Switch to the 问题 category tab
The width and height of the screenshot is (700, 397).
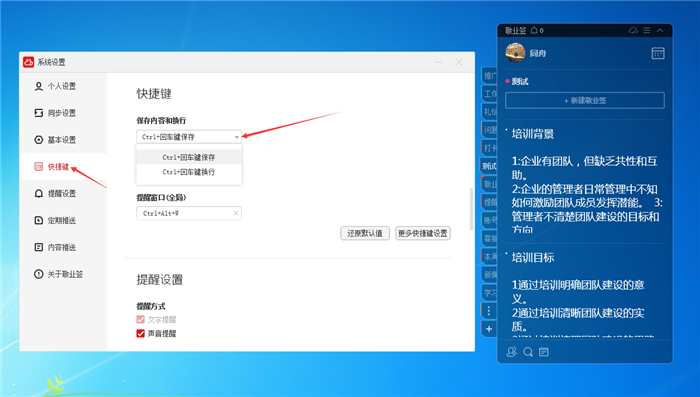pyautogui.click(x=490, y=130)
